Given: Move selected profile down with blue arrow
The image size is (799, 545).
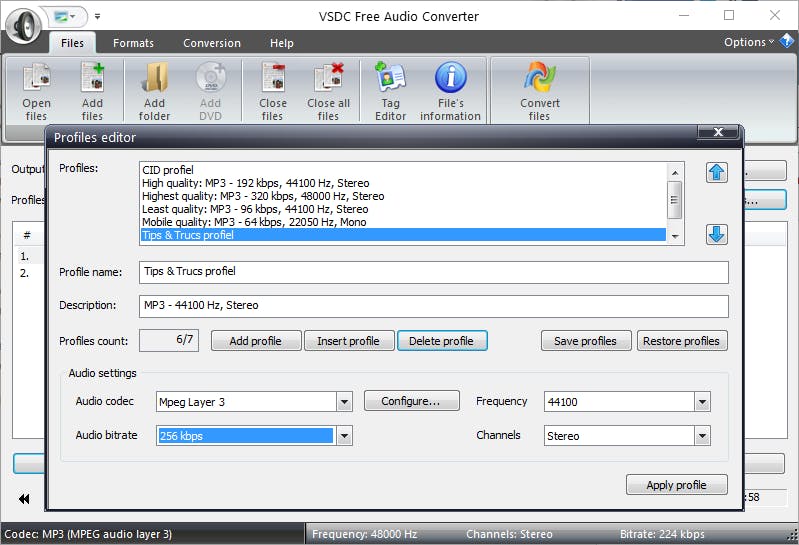Looking at the screenshot, I should 716,234.
